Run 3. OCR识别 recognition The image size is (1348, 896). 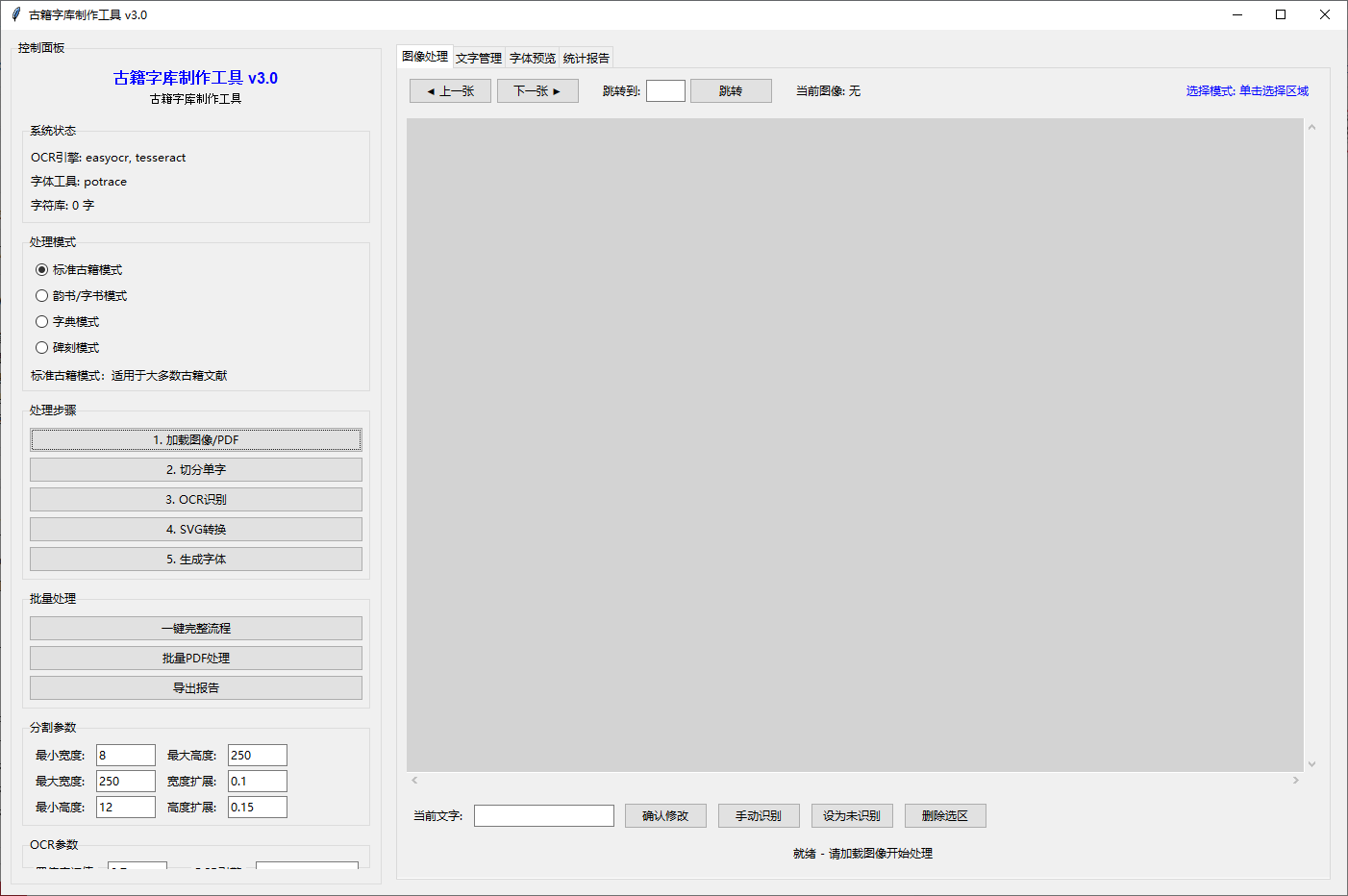click(x=196, y=499)
